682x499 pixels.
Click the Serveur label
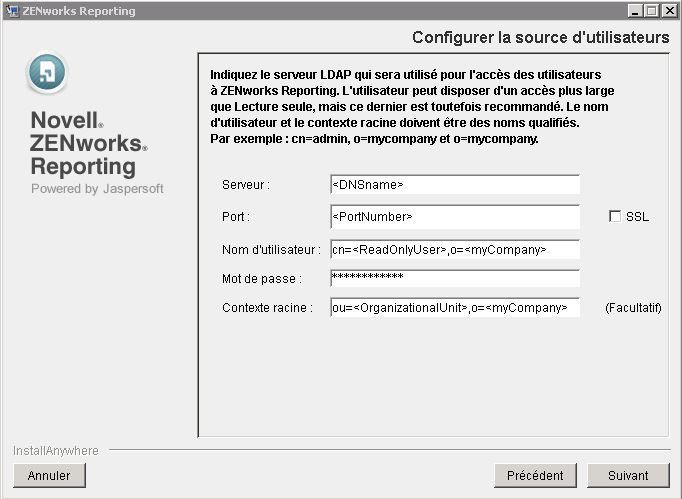pos(246,185)
